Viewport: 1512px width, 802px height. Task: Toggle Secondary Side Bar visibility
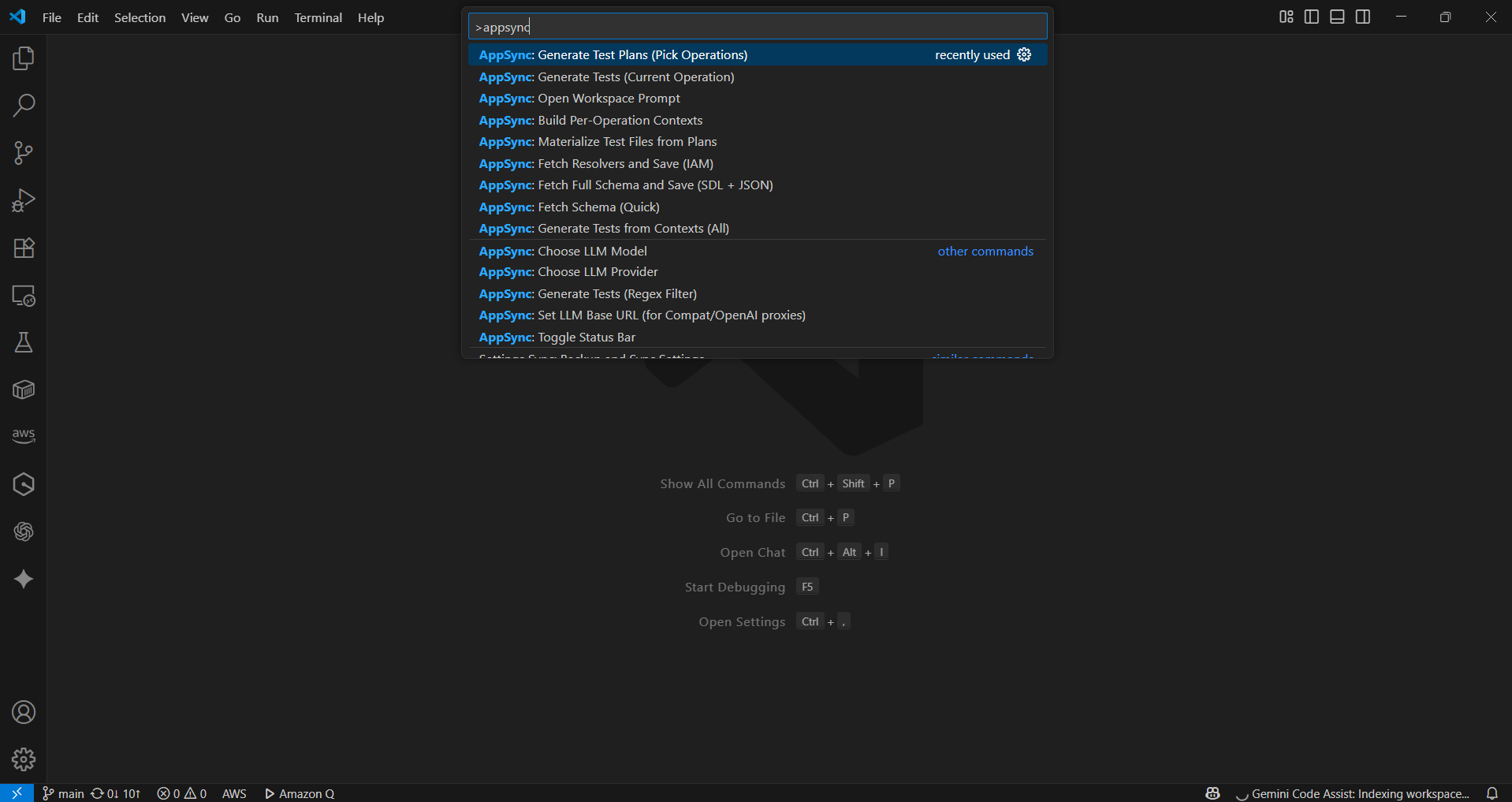pyautogui.click(x=1363, y=17)
